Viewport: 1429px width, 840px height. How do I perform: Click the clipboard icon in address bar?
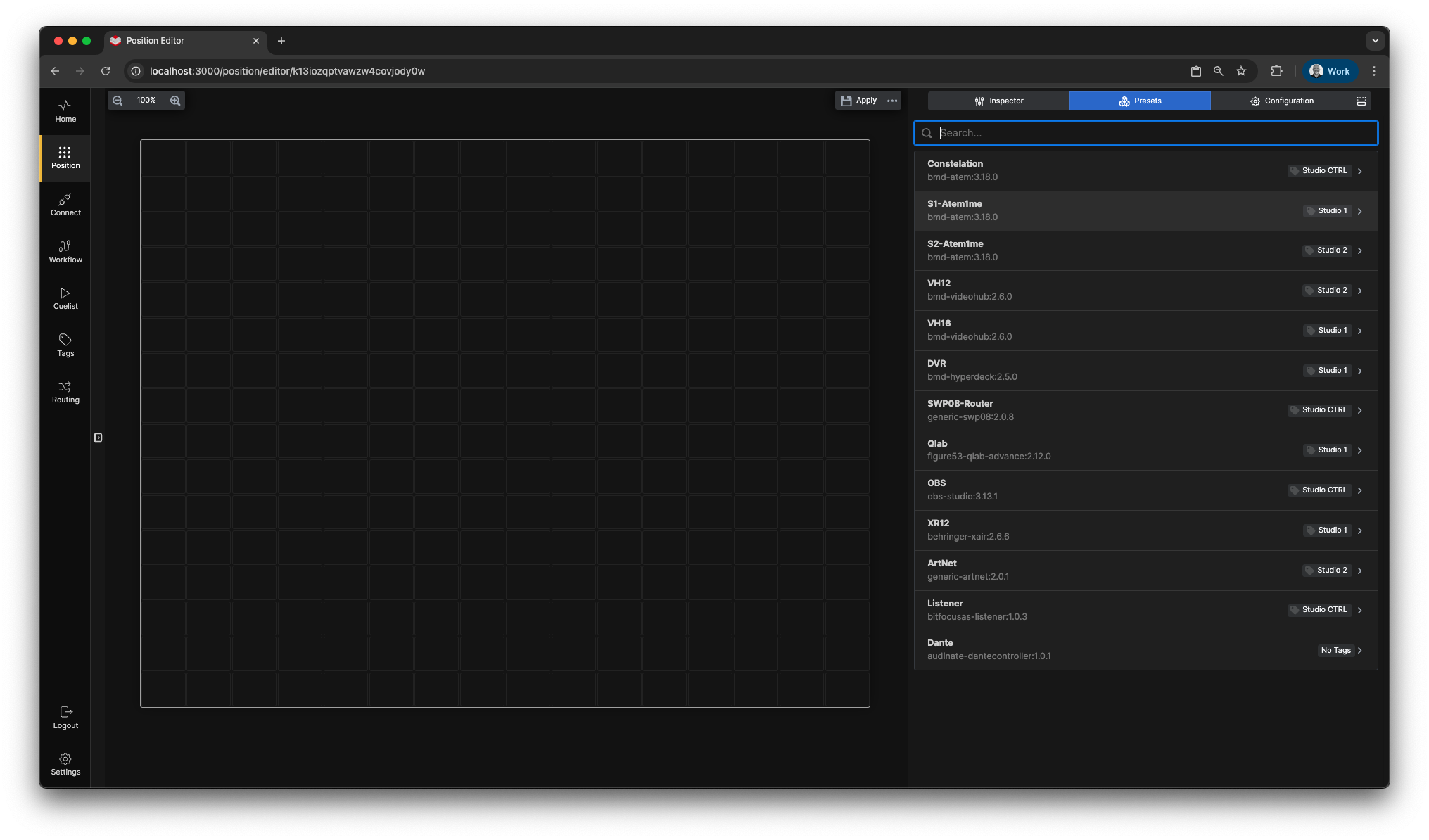pos(1196,71)
